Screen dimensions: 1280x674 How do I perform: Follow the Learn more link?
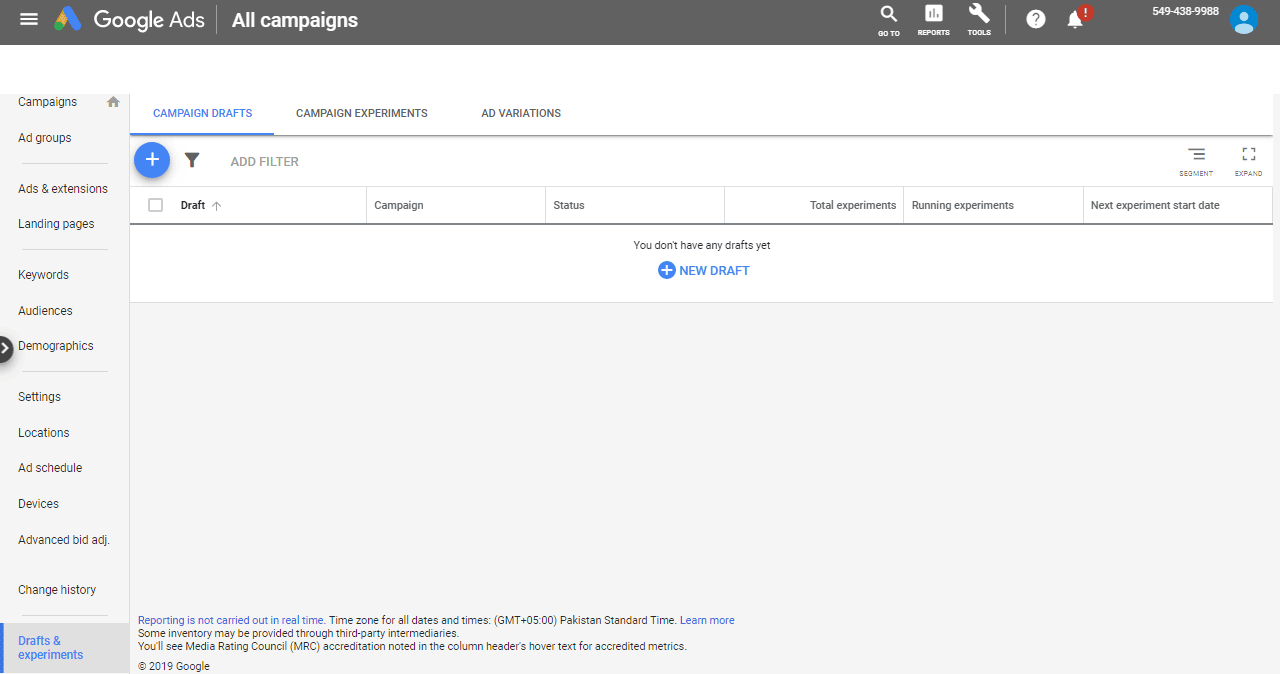click(707, 620)
